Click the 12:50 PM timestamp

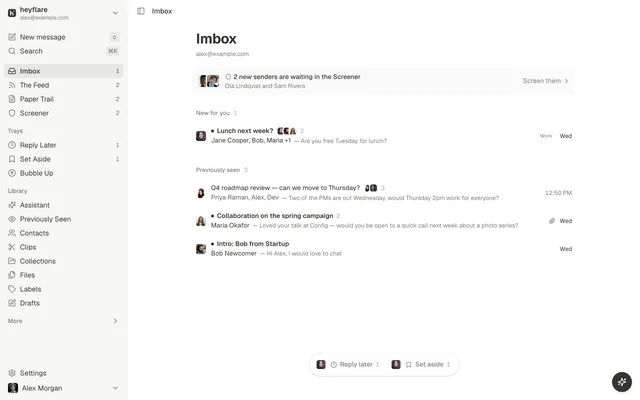558,193
